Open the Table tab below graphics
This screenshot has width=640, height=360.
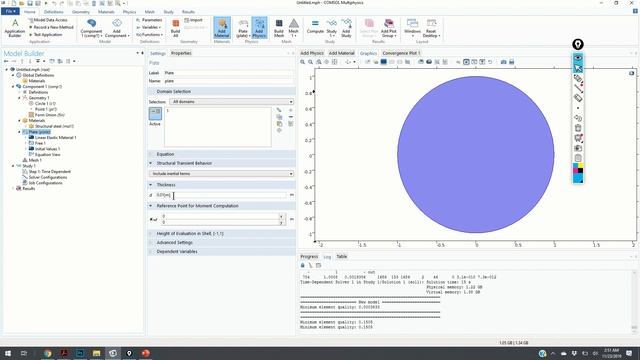tap(342, 256)
